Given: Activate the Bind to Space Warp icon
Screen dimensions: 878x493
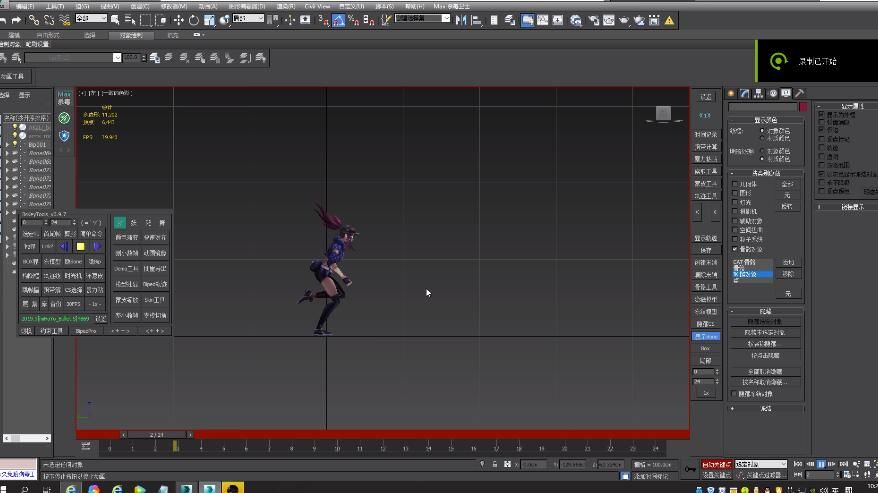Looking at the screenshot, I should coord(64,20).
